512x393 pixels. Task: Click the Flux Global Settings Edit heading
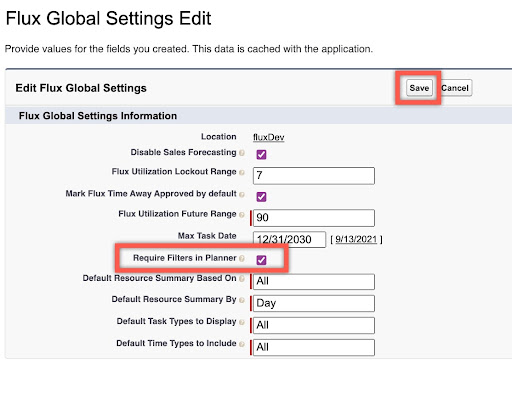(x=108, y=18)
